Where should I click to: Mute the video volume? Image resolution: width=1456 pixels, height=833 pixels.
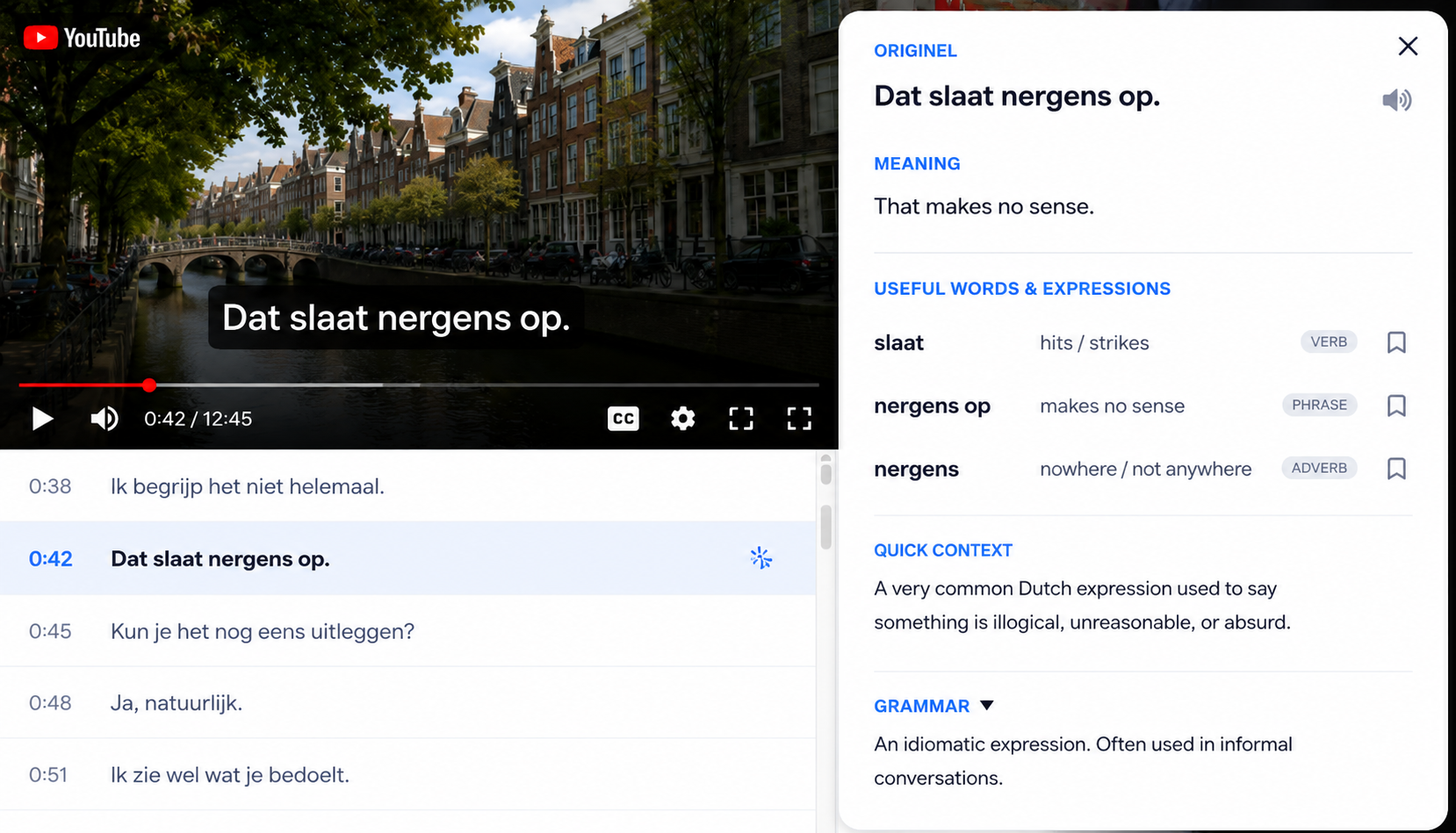105,419
